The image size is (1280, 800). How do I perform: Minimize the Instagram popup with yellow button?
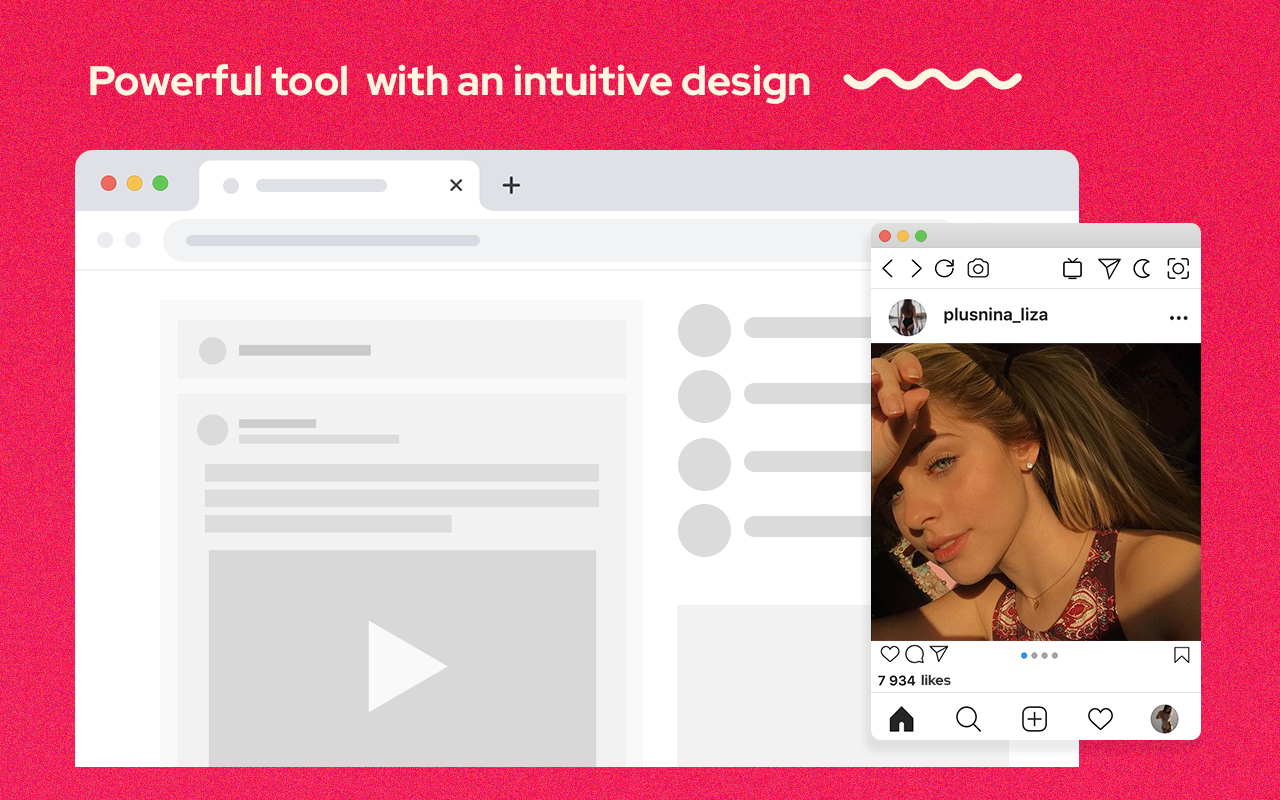903,236
